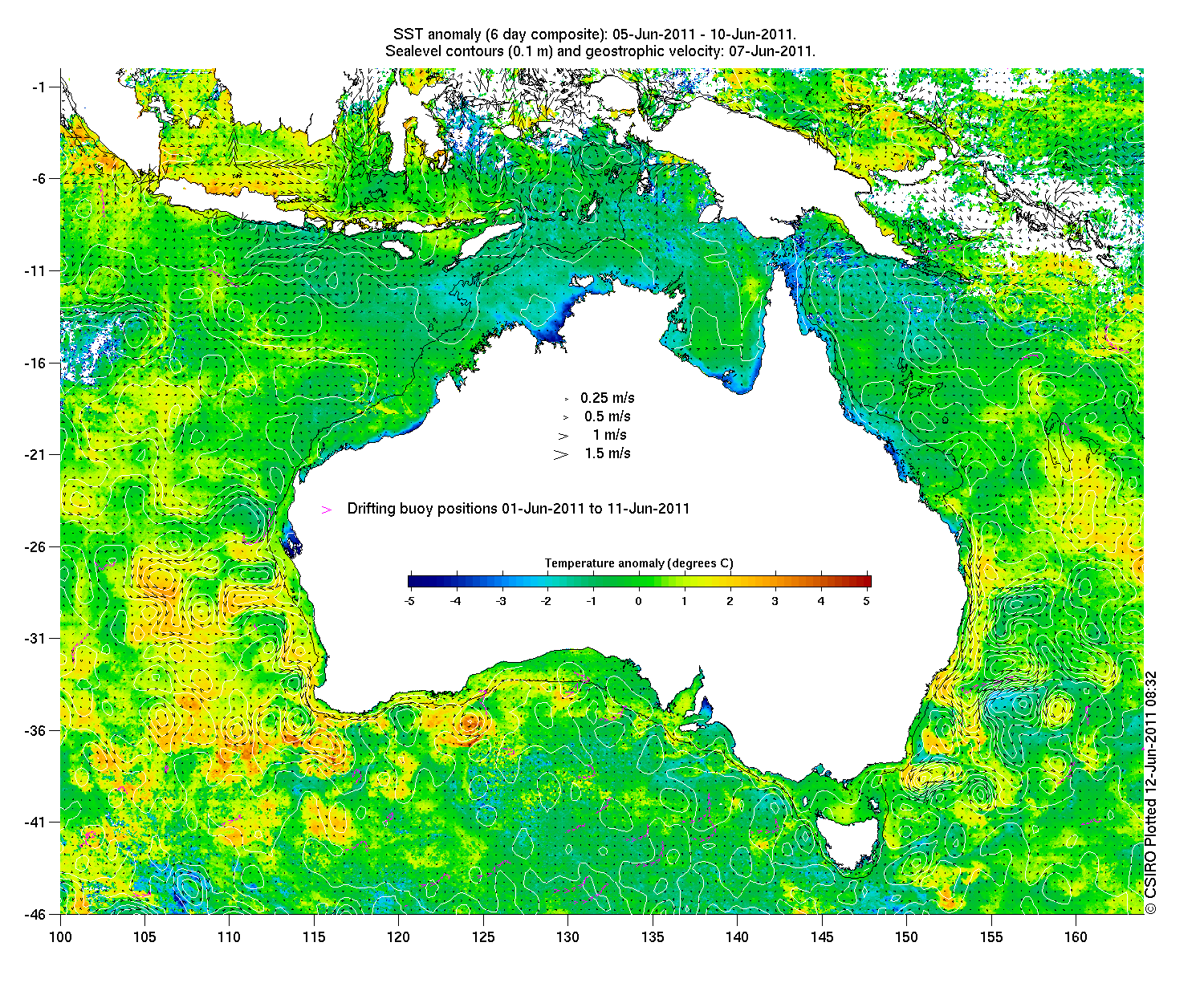Viewport: 1204px width, 983px height.
Task: Click the positive '2' tick under the color bar
Action: pos(730,600)
